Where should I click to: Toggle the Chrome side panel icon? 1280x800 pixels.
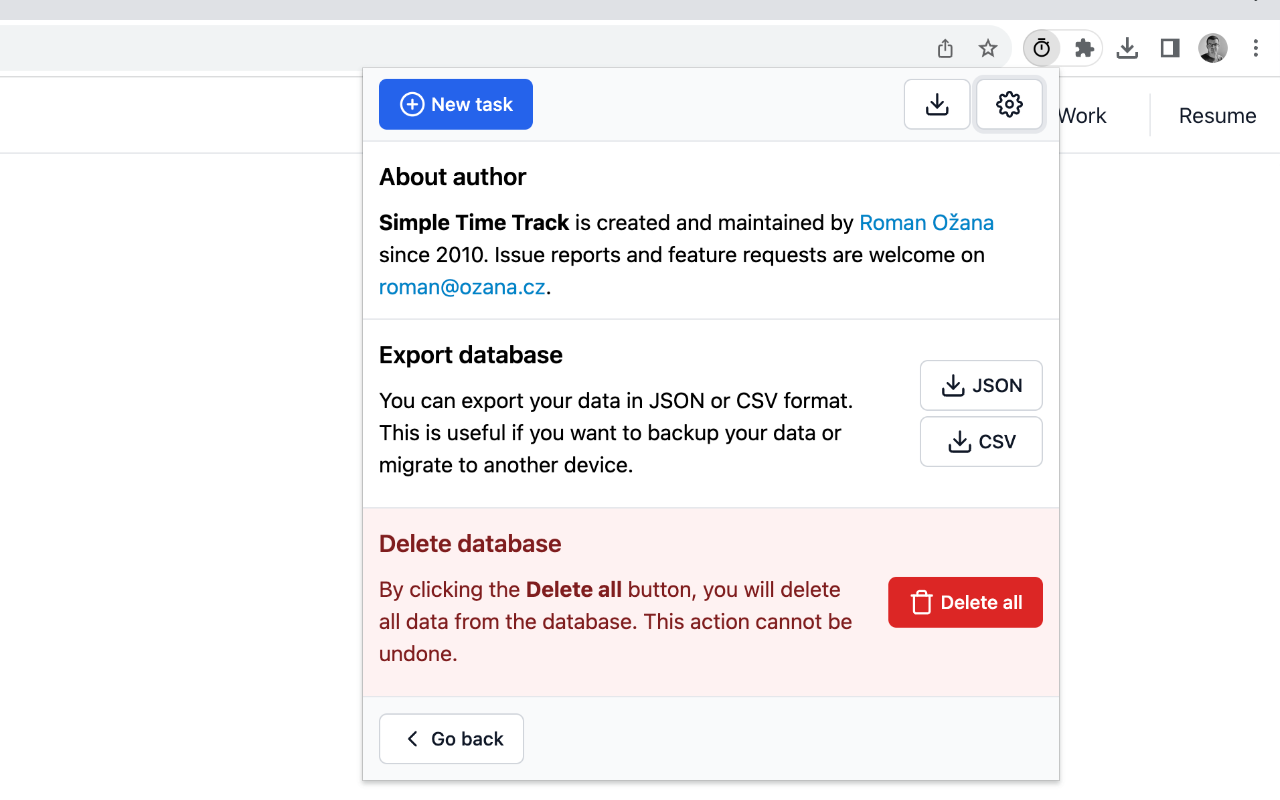coord(1170,48)
